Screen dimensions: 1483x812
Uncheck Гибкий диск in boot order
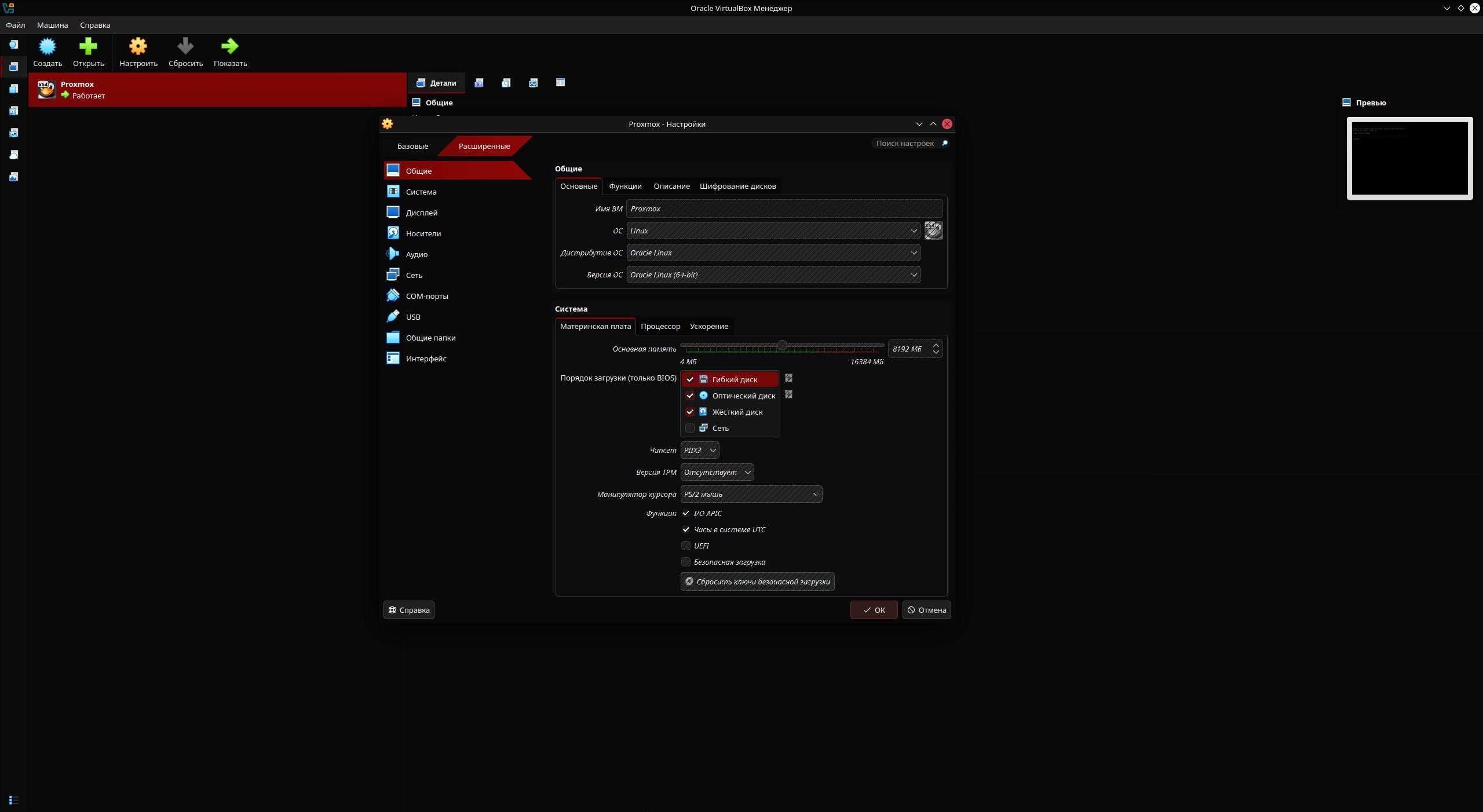point(690,379)
